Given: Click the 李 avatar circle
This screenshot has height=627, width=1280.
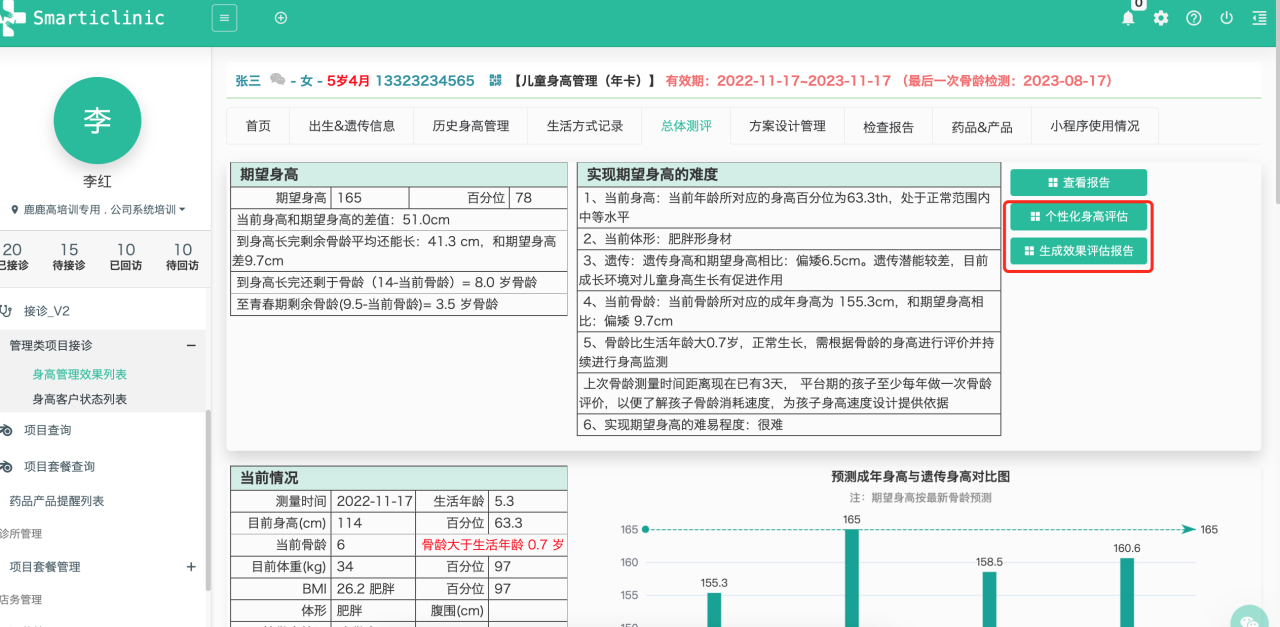Looking at the screenshot, I should 97,120.
